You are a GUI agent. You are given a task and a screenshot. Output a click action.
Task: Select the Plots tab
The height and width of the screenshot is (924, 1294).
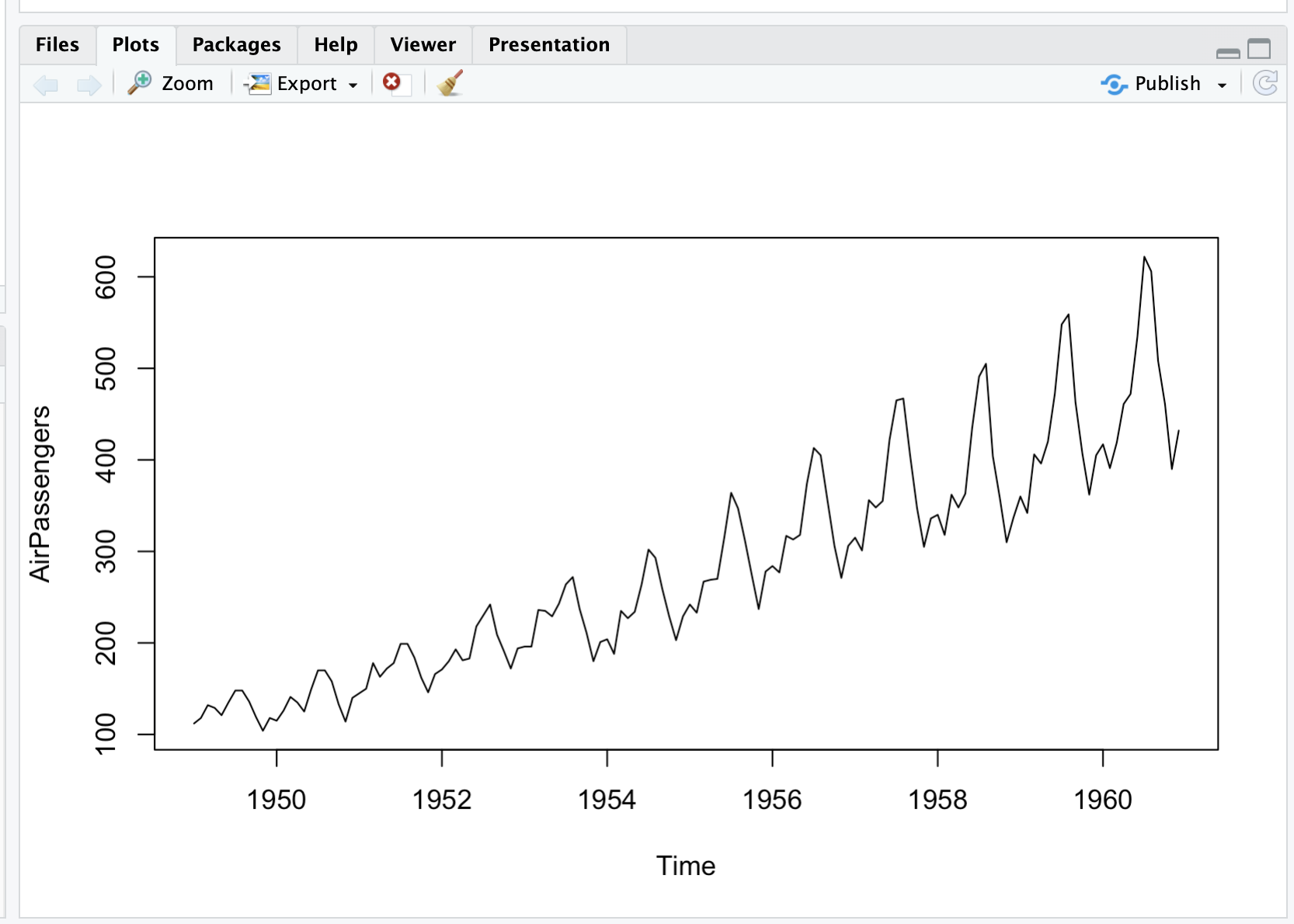[136, 45]
